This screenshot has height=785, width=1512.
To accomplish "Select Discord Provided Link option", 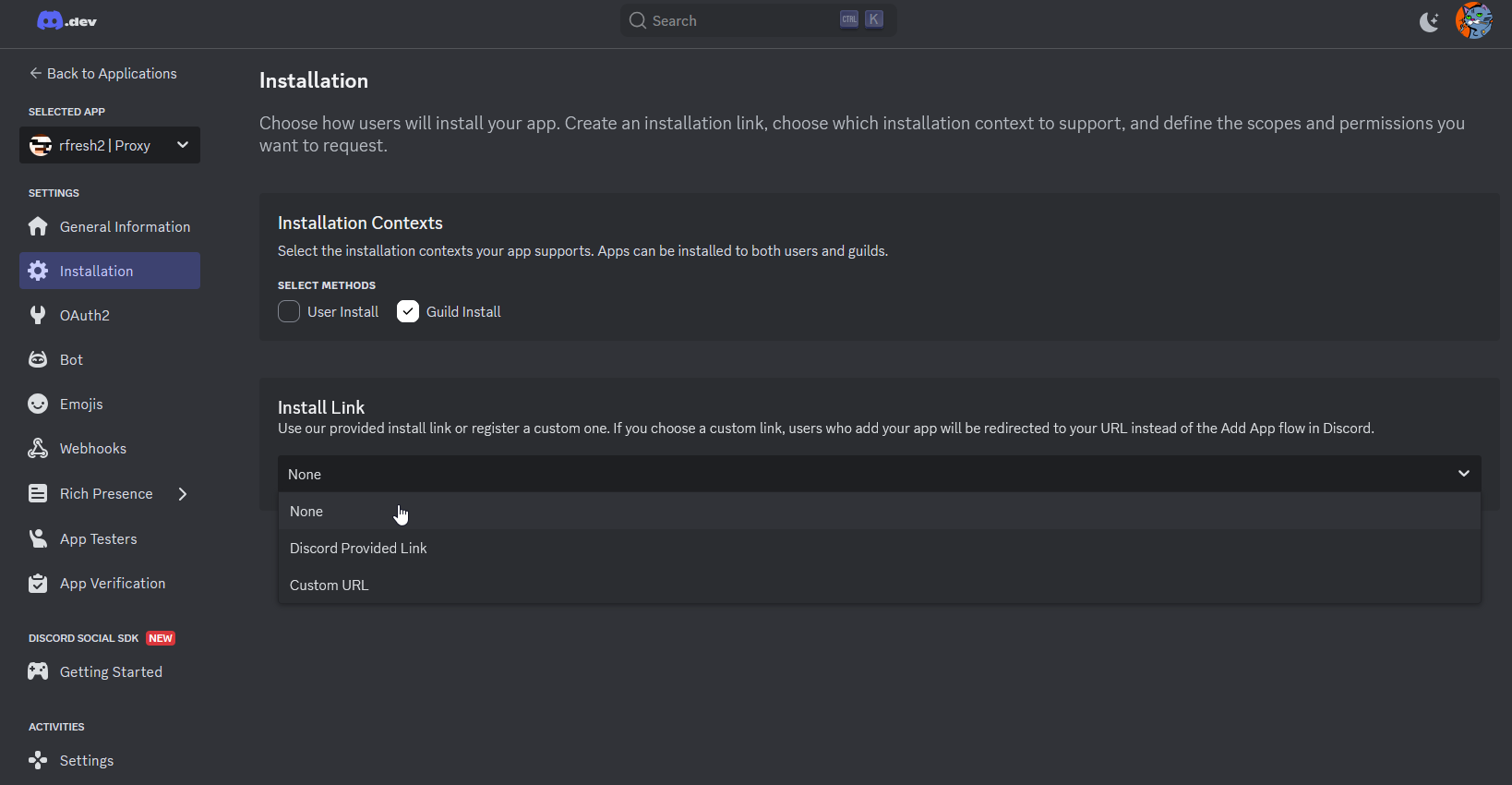I will [x=358, y=548].
